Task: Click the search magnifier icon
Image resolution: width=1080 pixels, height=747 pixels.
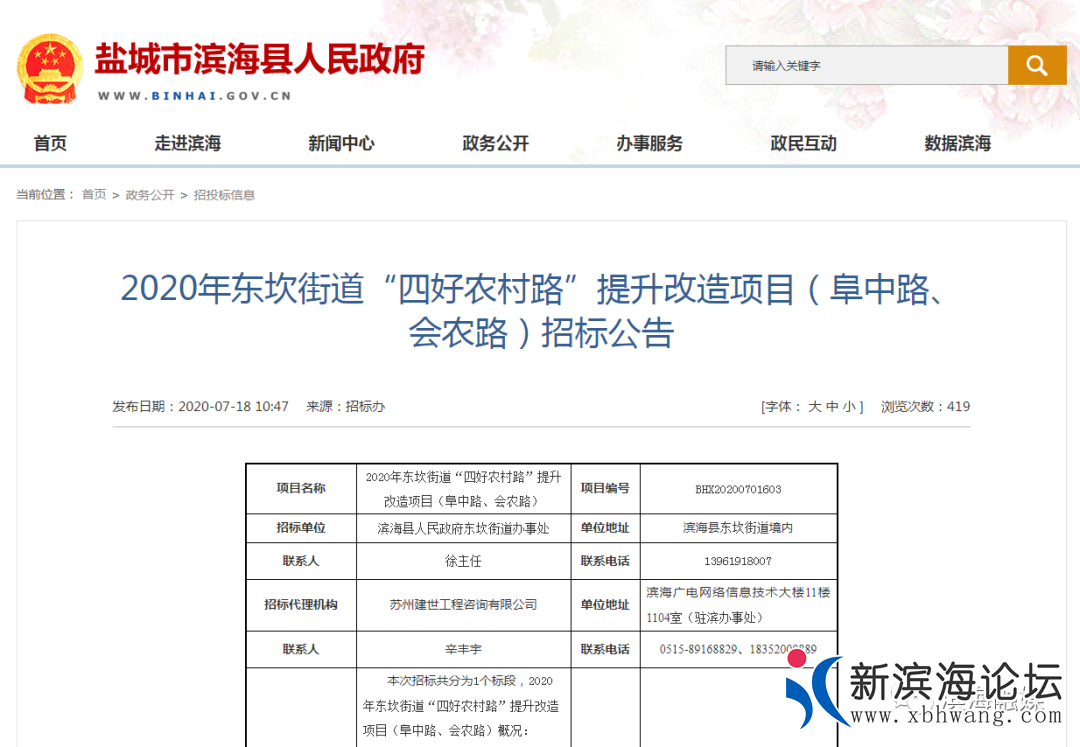Action: [x=1037, y=65]
